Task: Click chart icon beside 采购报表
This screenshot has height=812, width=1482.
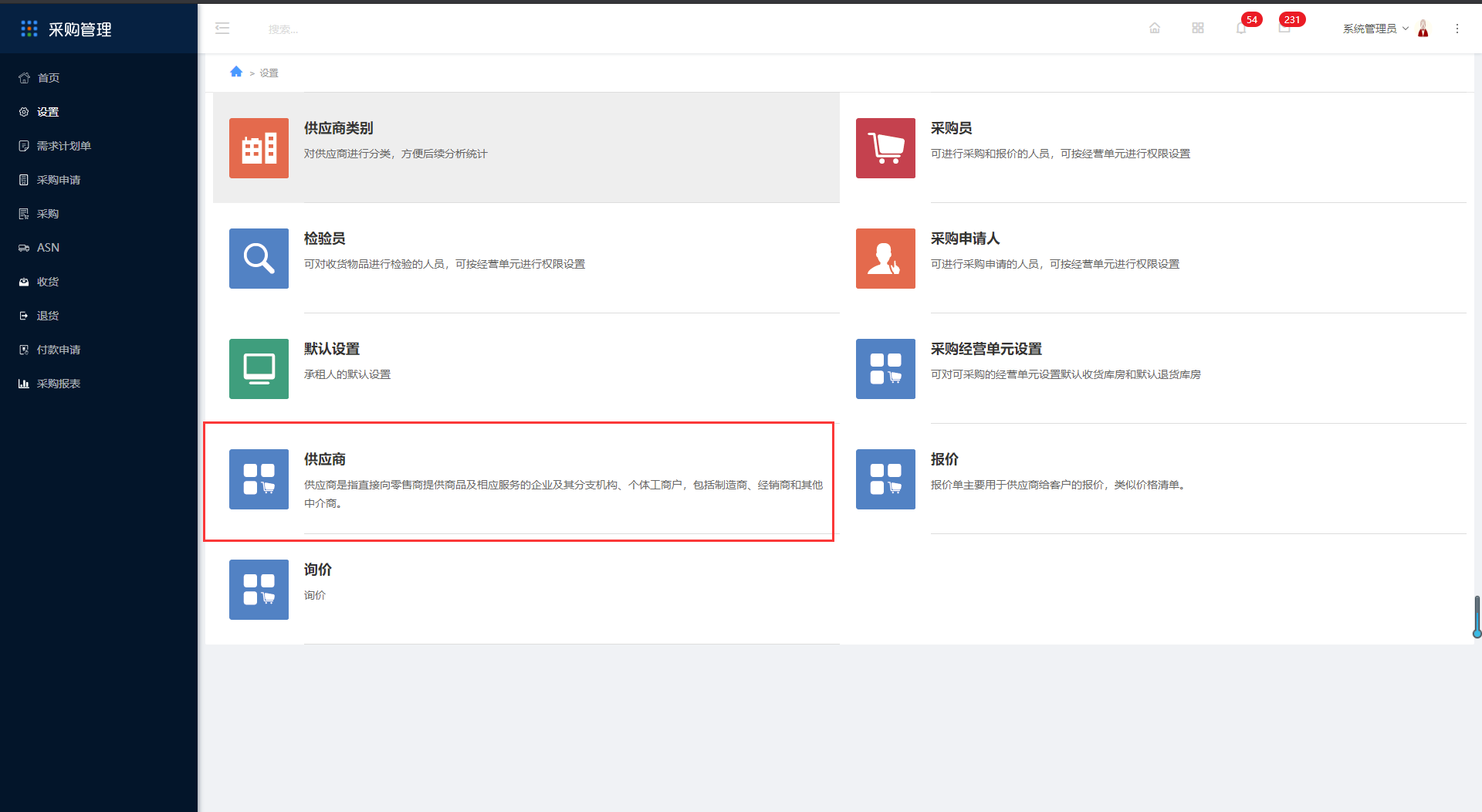Action: [24, 384]
